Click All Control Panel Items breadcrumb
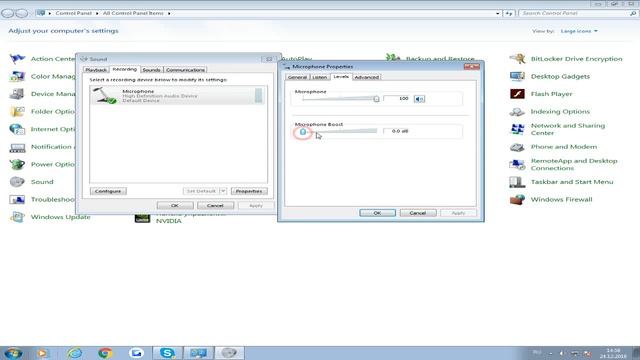This screenshot has height=360, width=640. point(133,13)
